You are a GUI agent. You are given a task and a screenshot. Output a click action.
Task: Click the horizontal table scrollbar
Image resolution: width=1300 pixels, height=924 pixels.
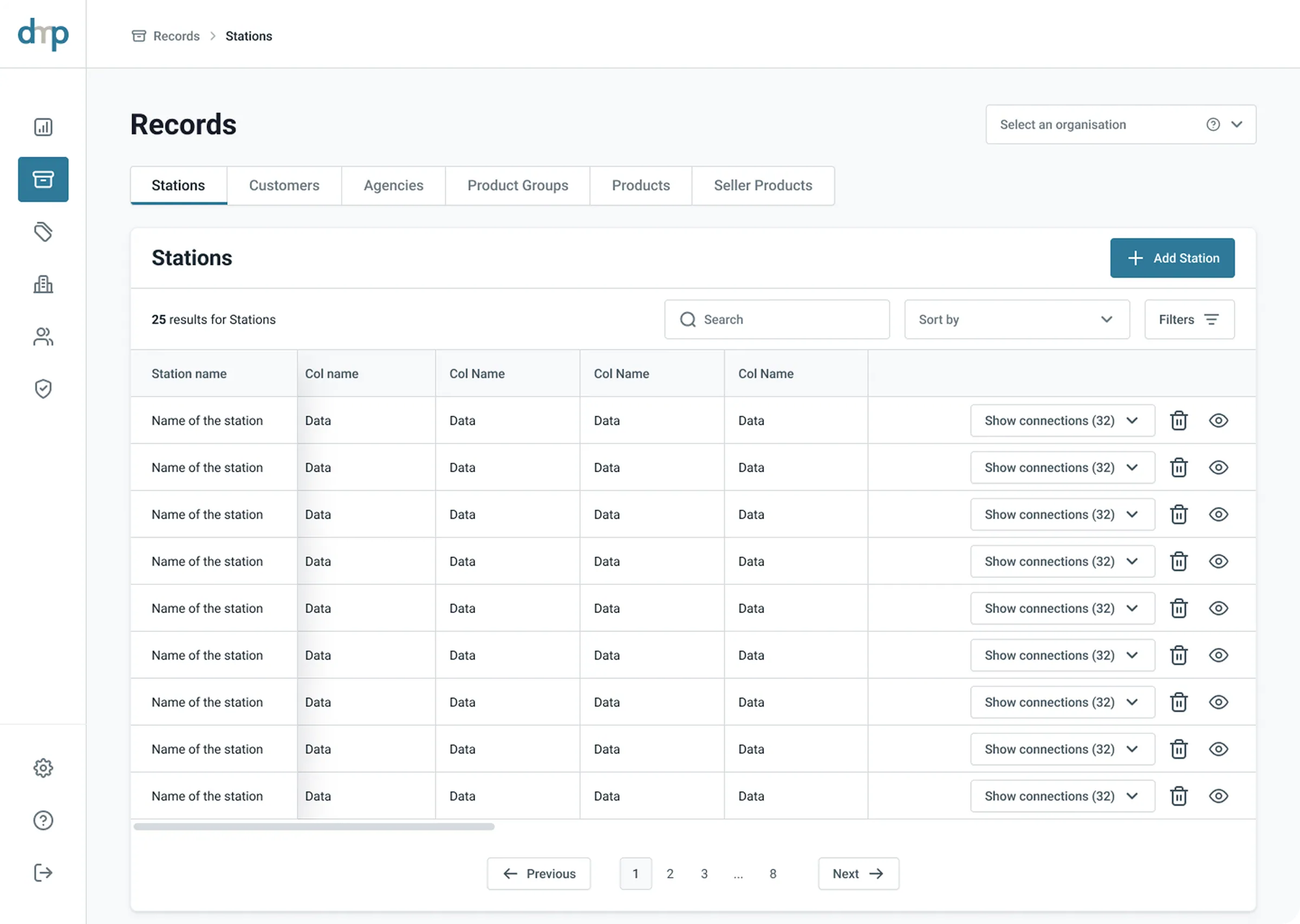pos(314,826)
